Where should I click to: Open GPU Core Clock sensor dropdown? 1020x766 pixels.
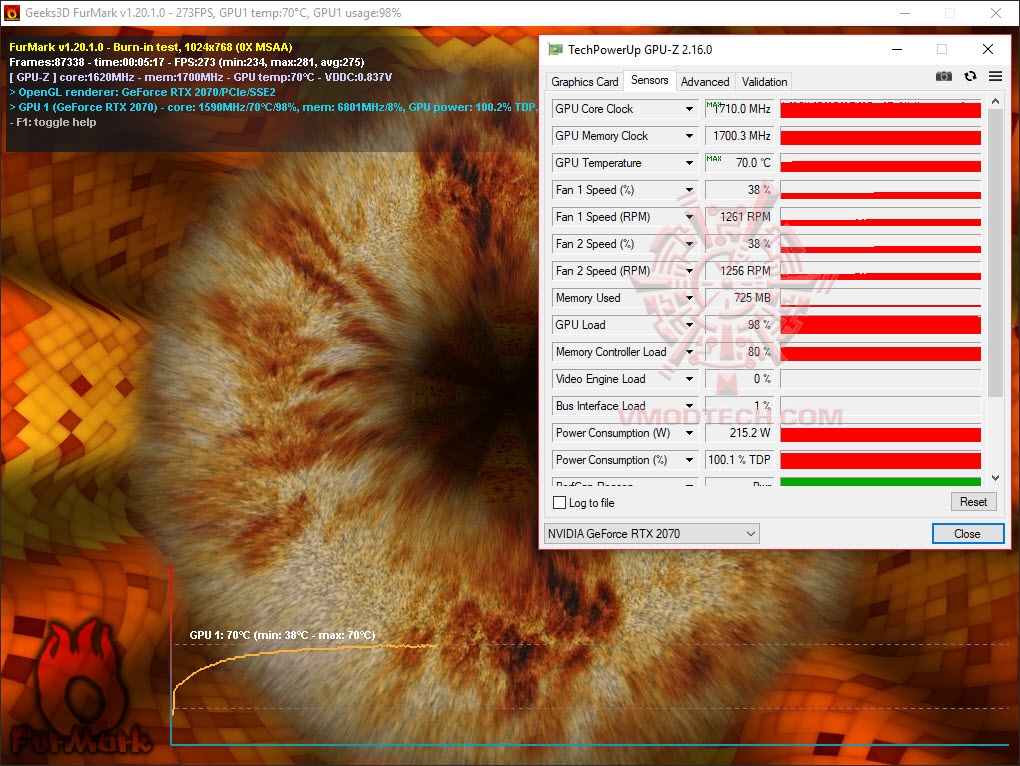[689, 109]
